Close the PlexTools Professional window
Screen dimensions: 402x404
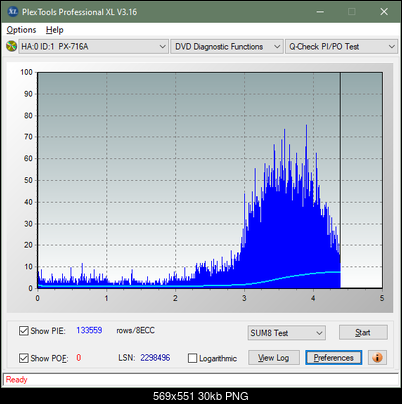tap(384, 12)
